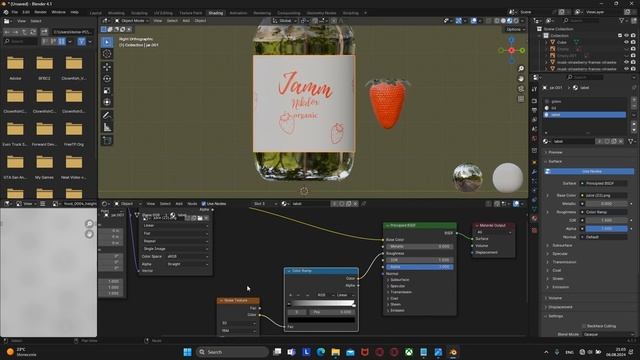Click the red X axis on navigation gizmo

pyautogui.click(x=511, y=50)
